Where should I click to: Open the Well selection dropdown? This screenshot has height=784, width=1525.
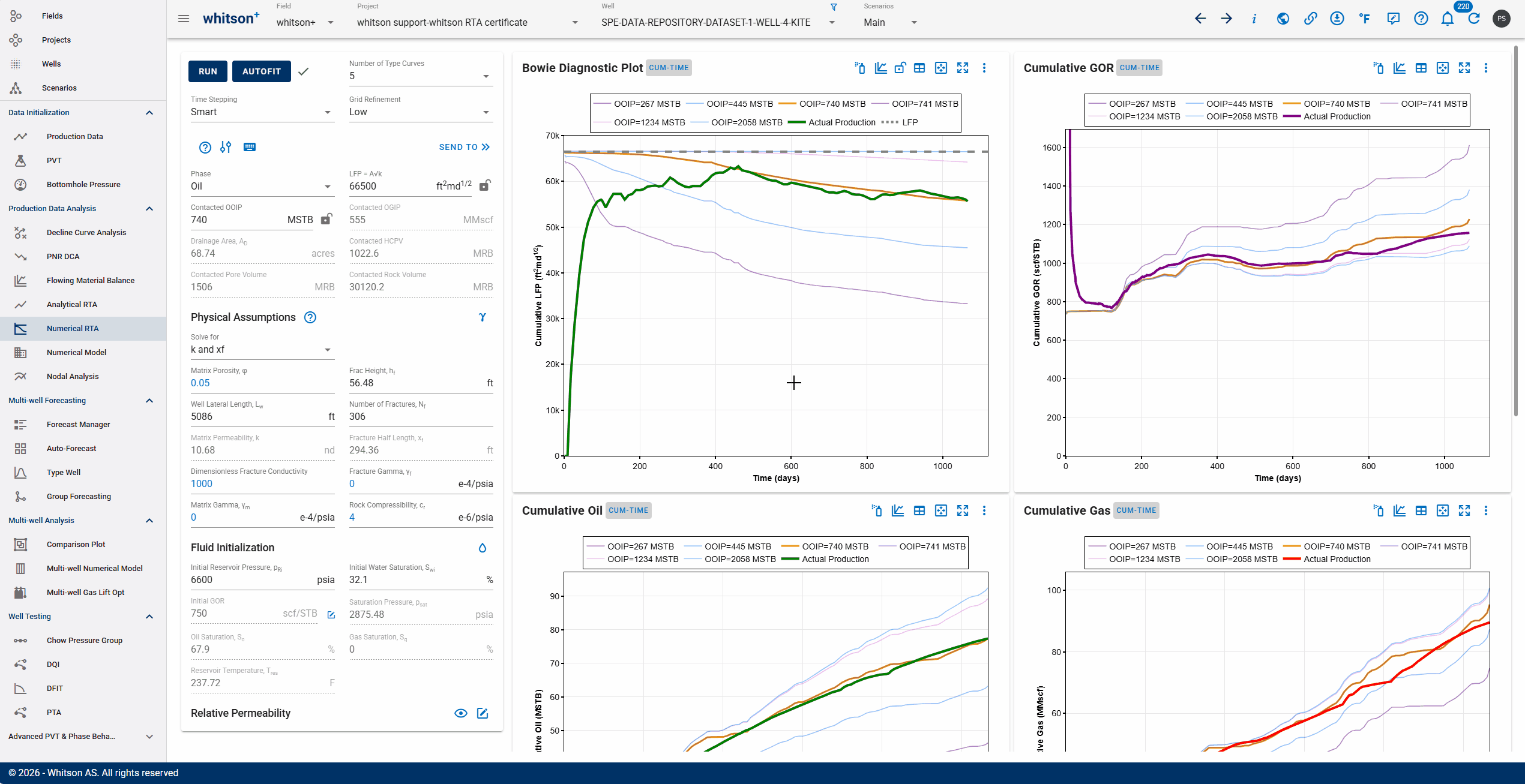coord(718,22)
